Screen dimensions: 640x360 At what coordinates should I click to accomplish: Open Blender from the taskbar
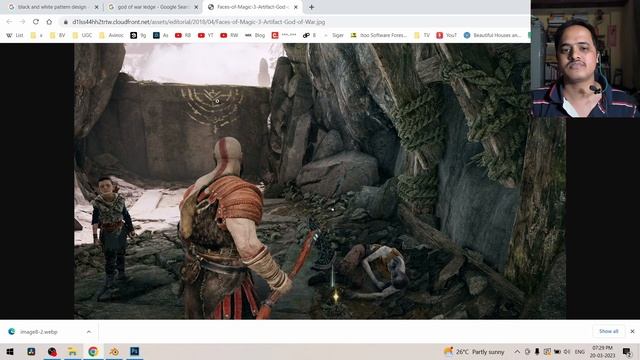click(x=114, y=351)
